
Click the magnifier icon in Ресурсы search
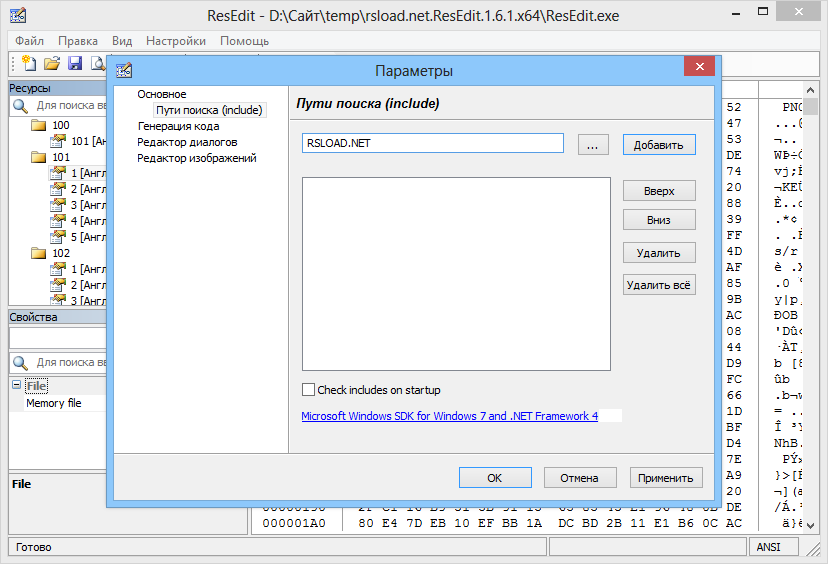pyautogui.click(x=21, y=106)
